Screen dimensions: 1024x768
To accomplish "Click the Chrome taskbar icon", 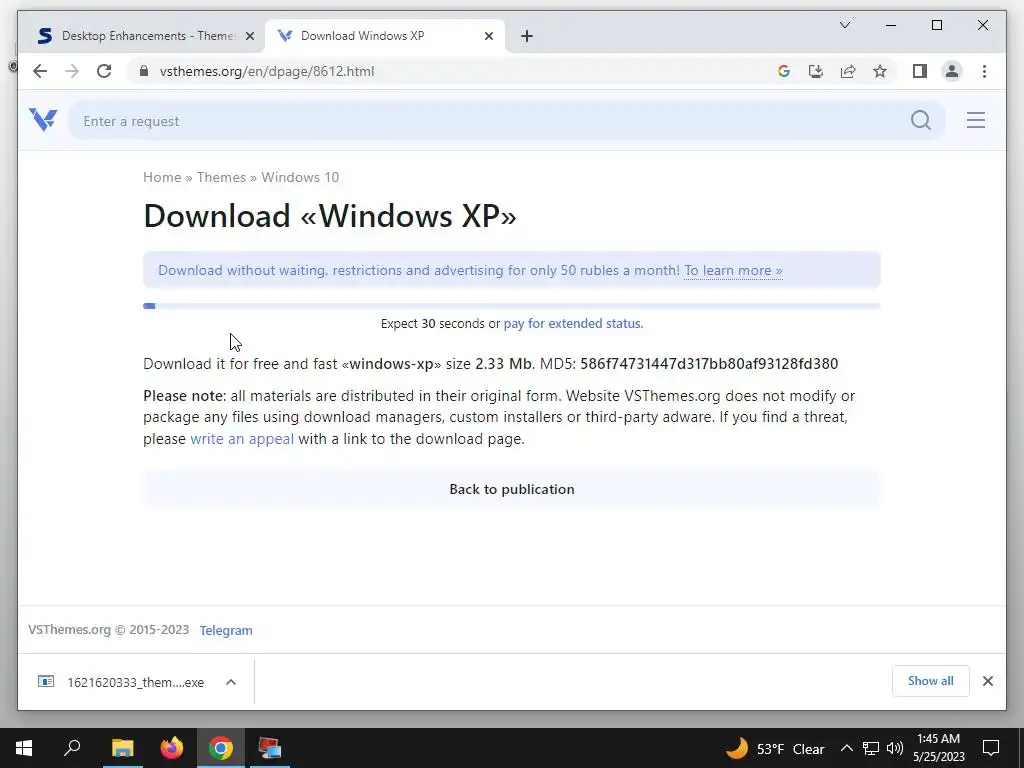I will pos(221,748).
